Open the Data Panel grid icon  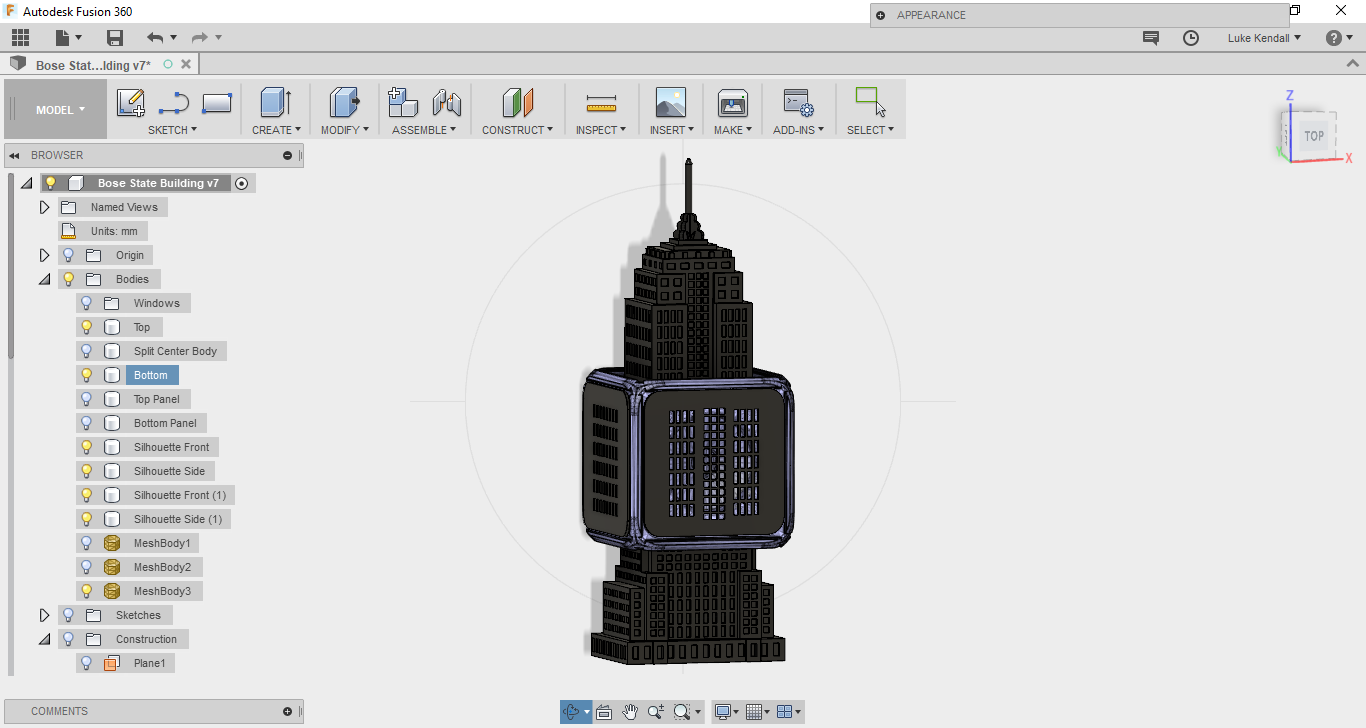pyautogui.click(x=20, y=38)
